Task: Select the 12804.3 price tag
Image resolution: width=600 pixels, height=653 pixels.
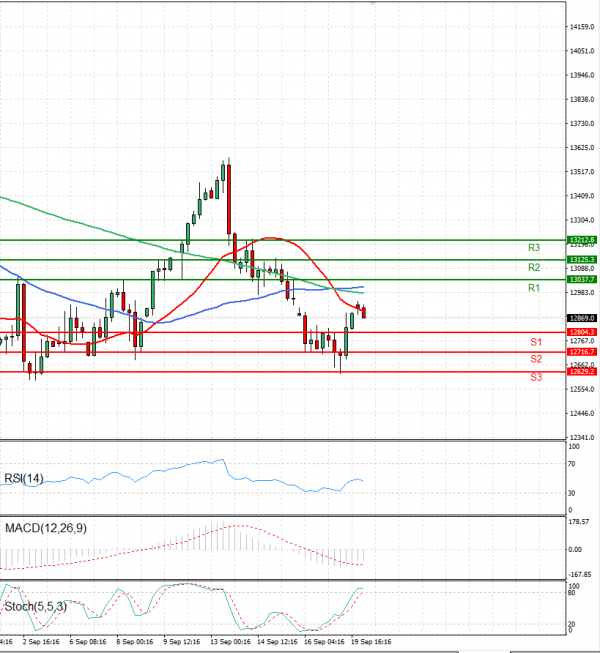Action: pyautogui.click(x=582, y=332)
